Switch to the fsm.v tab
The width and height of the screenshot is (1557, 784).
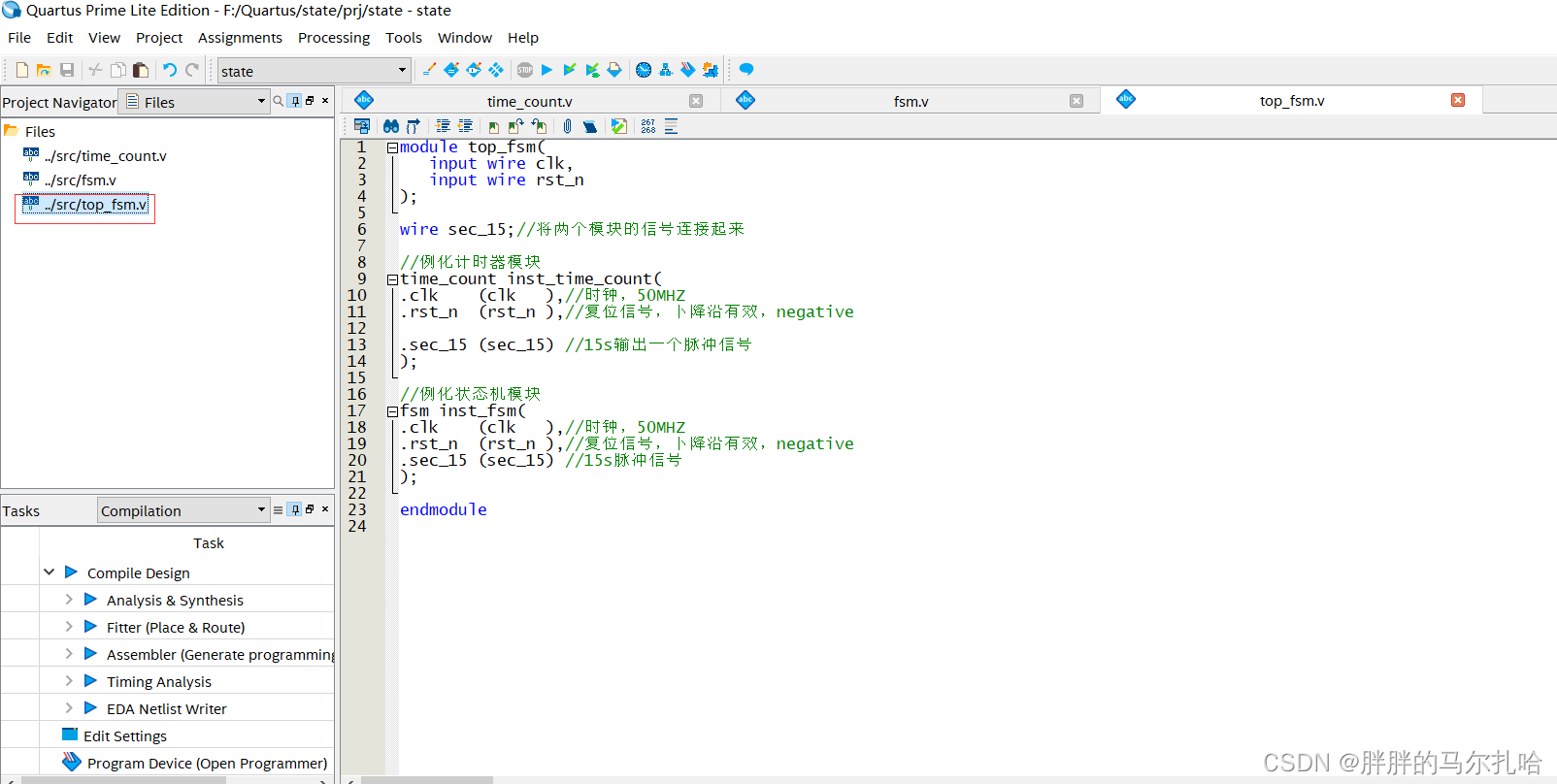[x=911, y=101]
